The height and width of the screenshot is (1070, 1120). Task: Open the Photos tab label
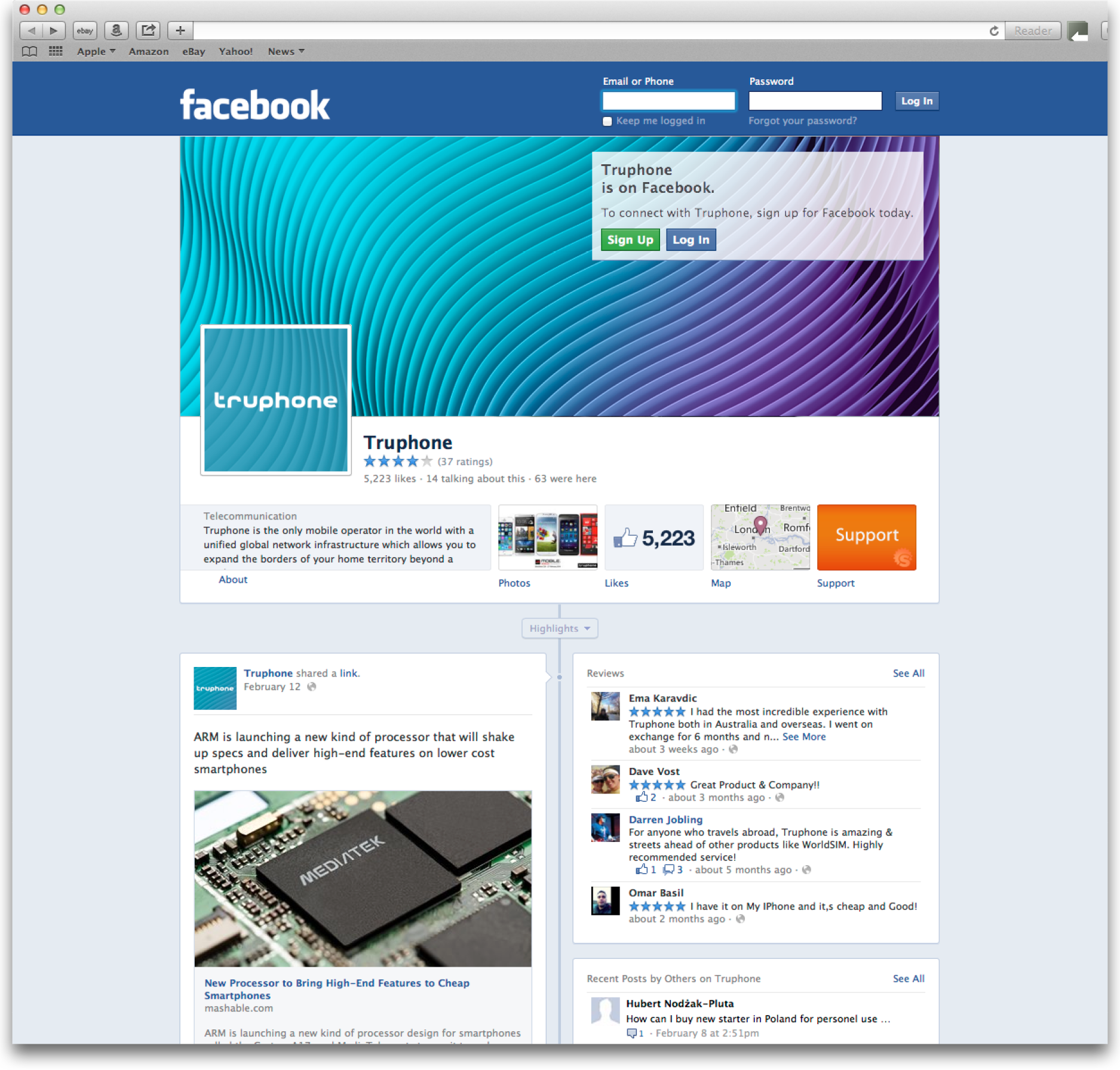tap(514, 583)
